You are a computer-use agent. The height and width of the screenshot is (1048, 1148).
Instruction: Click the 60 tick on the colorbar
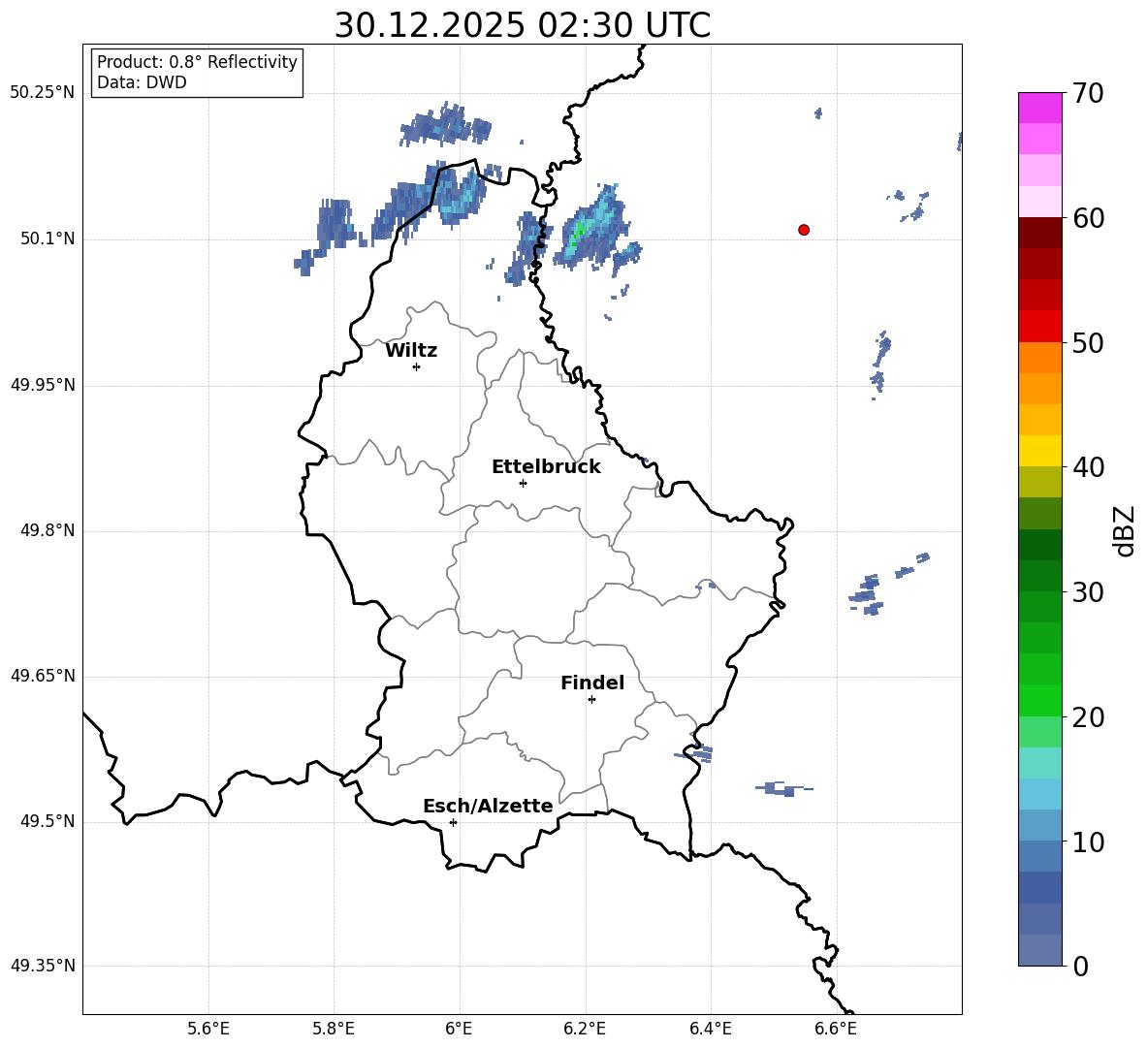[1089, 218]
